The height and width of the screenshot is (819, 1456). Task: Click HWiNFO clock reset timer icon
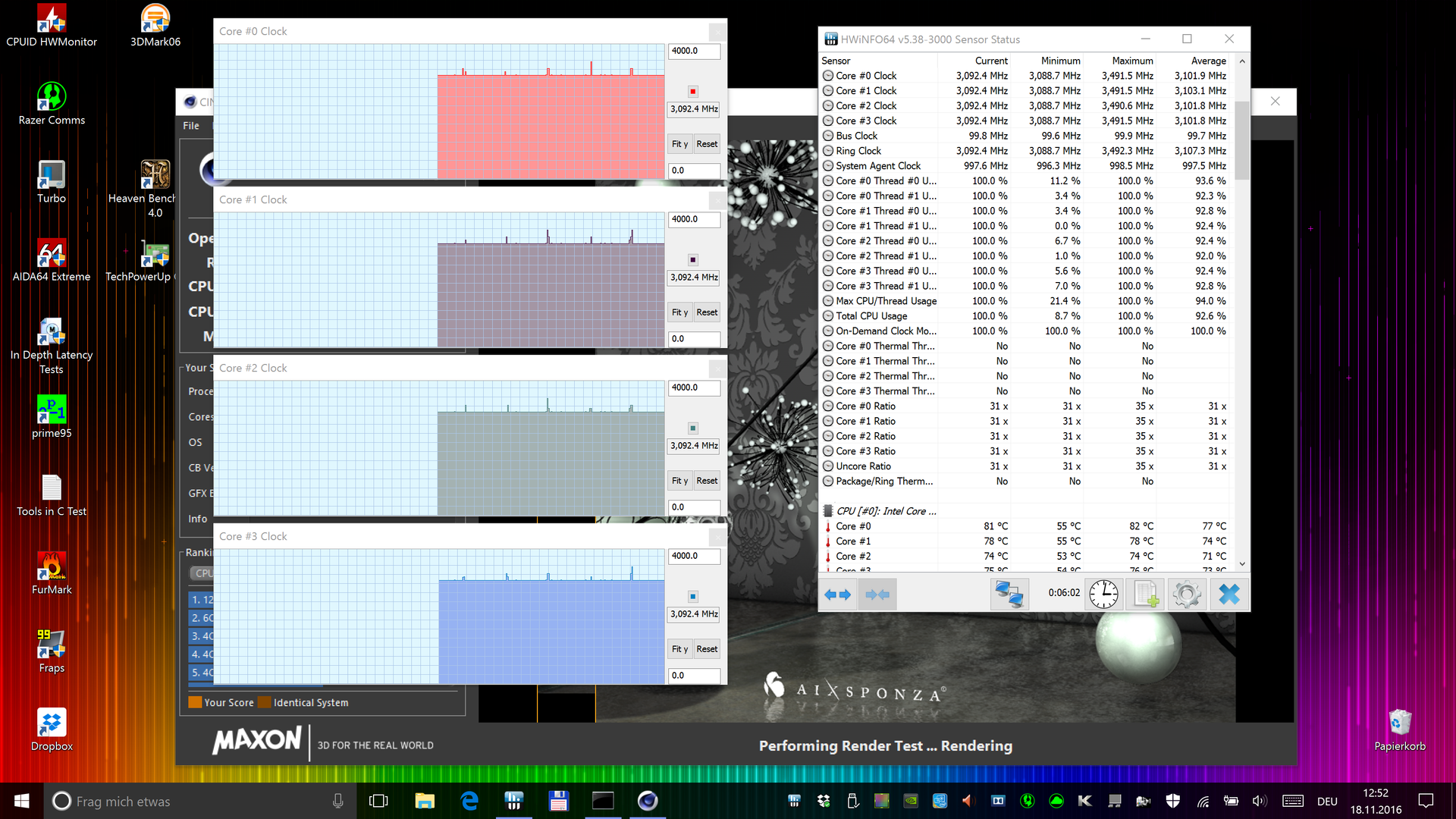[1103, 595]
